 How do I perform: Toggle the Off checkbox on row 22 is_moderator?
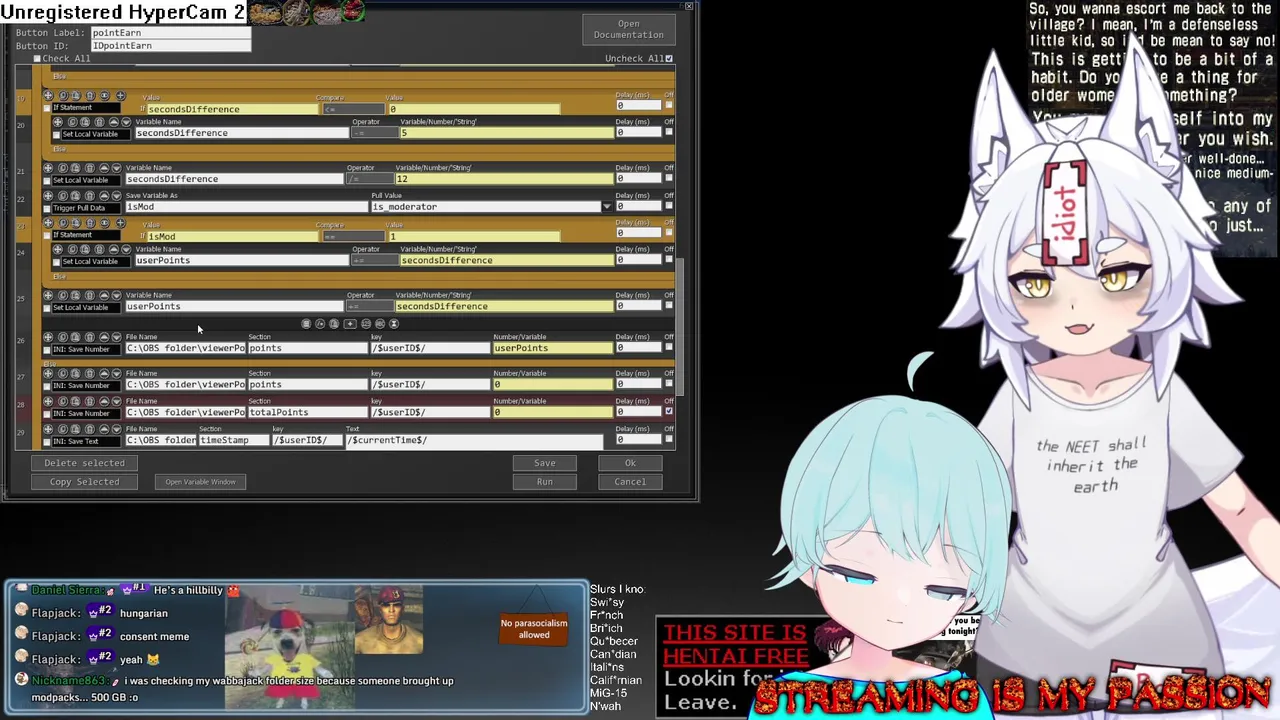tap(669, 205)
